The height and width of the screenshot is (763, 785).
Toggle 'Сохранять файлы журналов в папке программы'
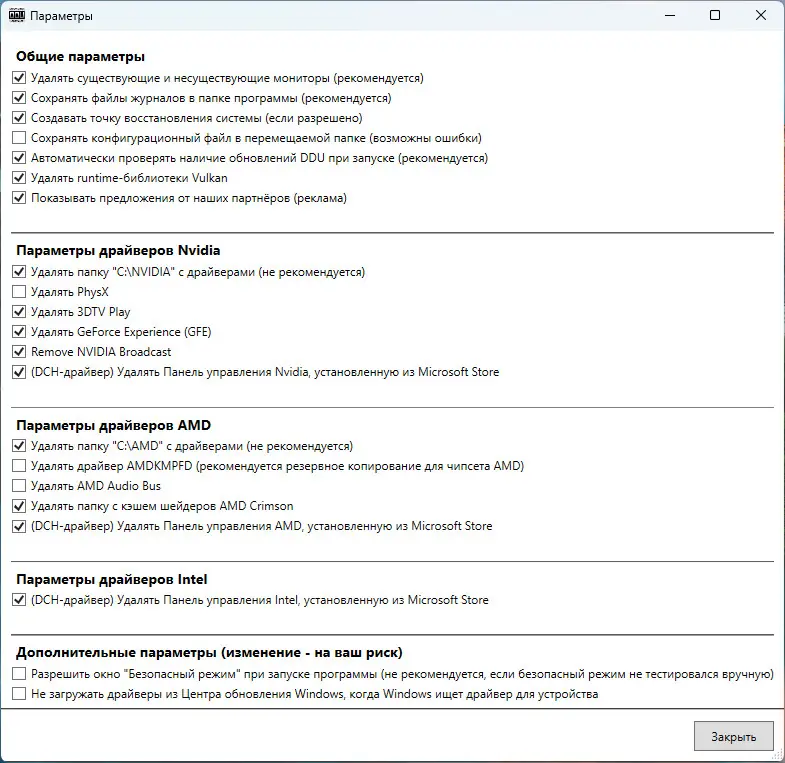click(x=19, y=98)
